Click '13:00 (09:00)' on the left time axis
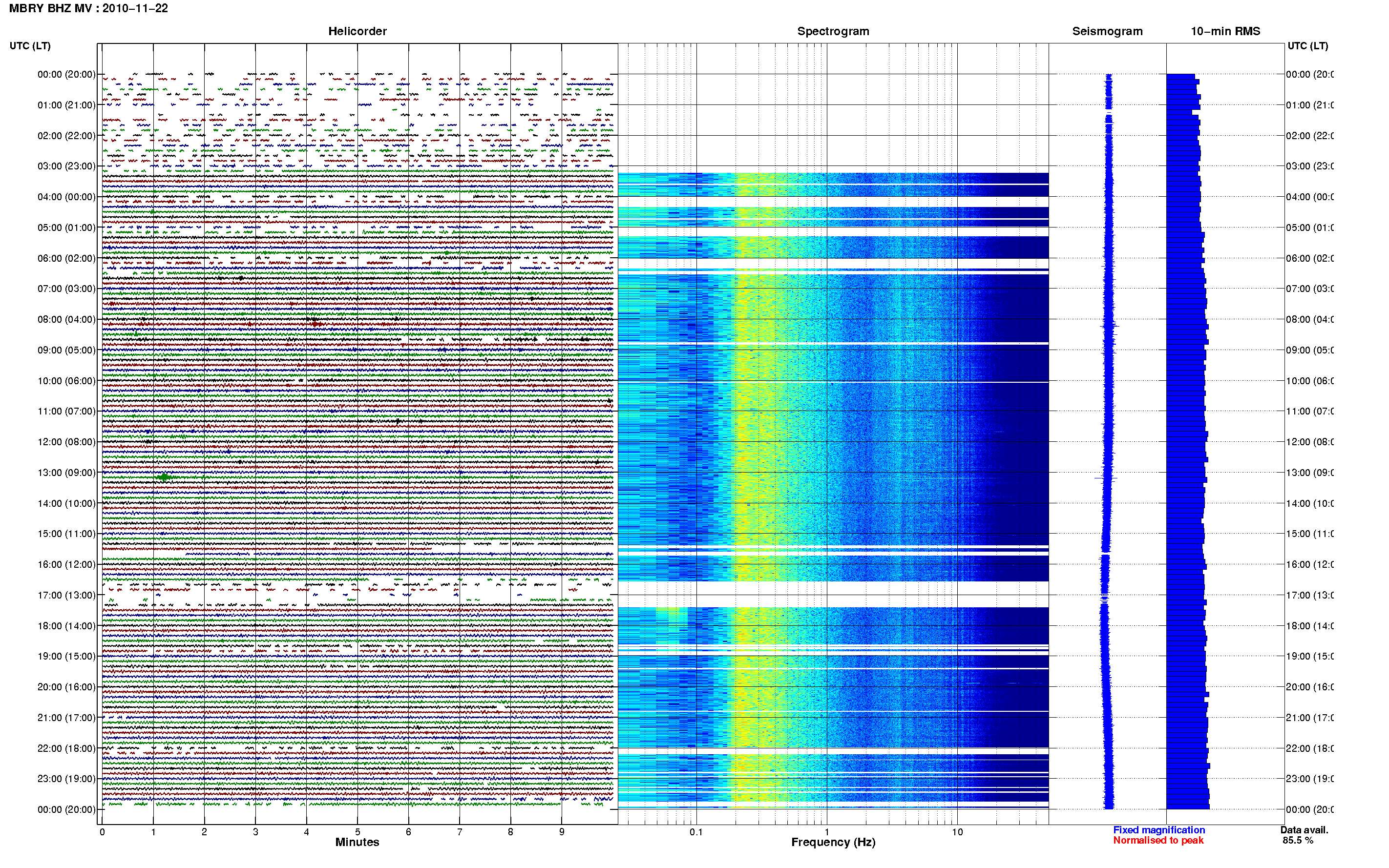1389x868 pixels. (66, 473)
